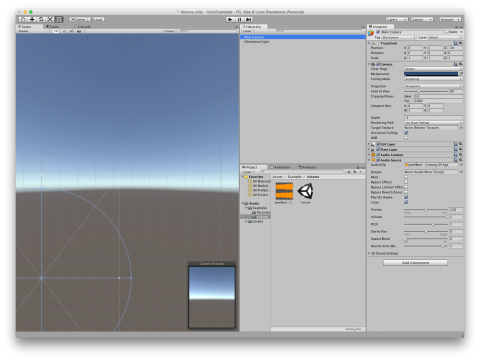Select Main Camera in Hierarchy

click(x=303, y=37)
